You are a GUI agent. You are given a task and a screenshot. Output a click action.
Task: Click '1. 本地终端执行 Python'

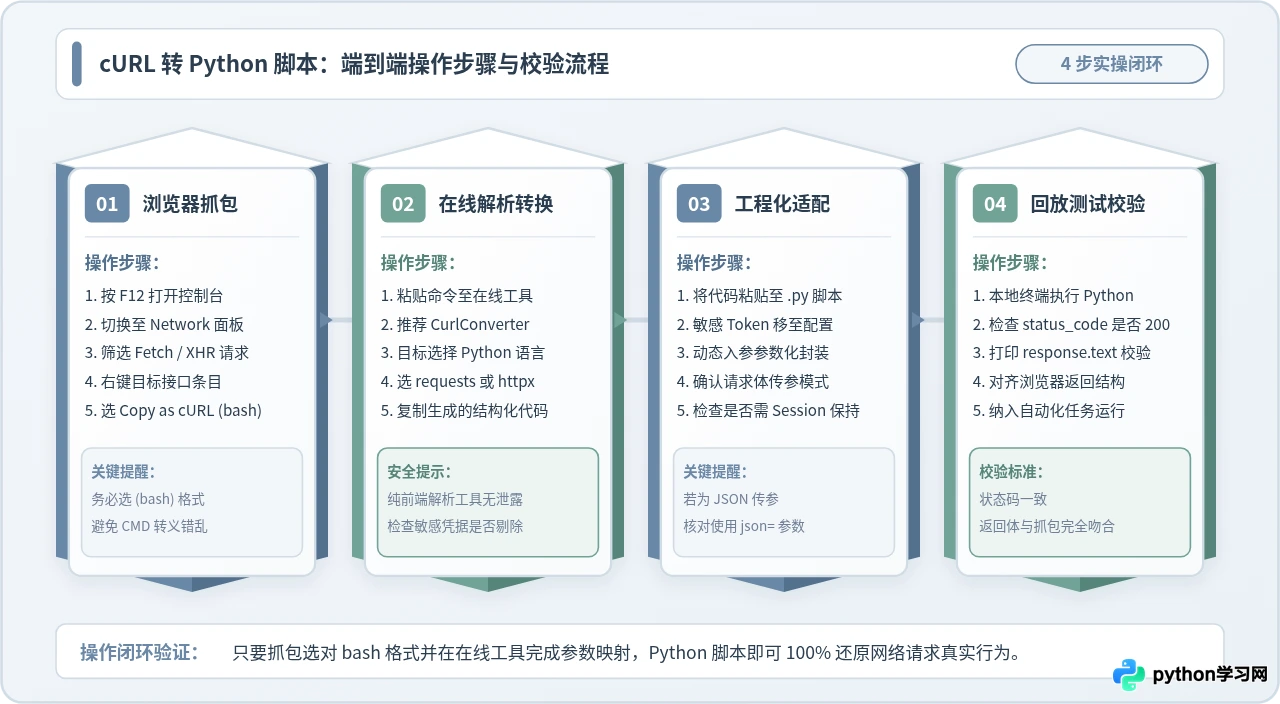click(1053, 296)
